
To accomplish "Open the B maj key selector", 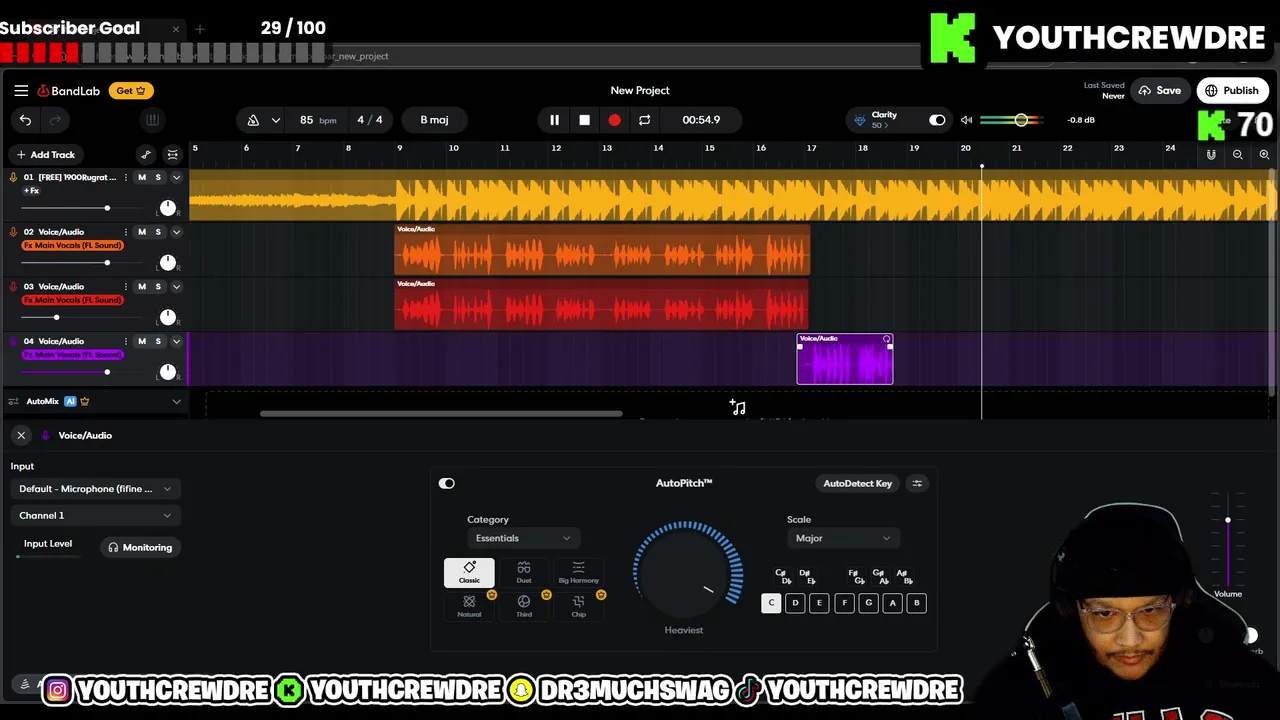I will pyautogui.click(x=434, y=120).
